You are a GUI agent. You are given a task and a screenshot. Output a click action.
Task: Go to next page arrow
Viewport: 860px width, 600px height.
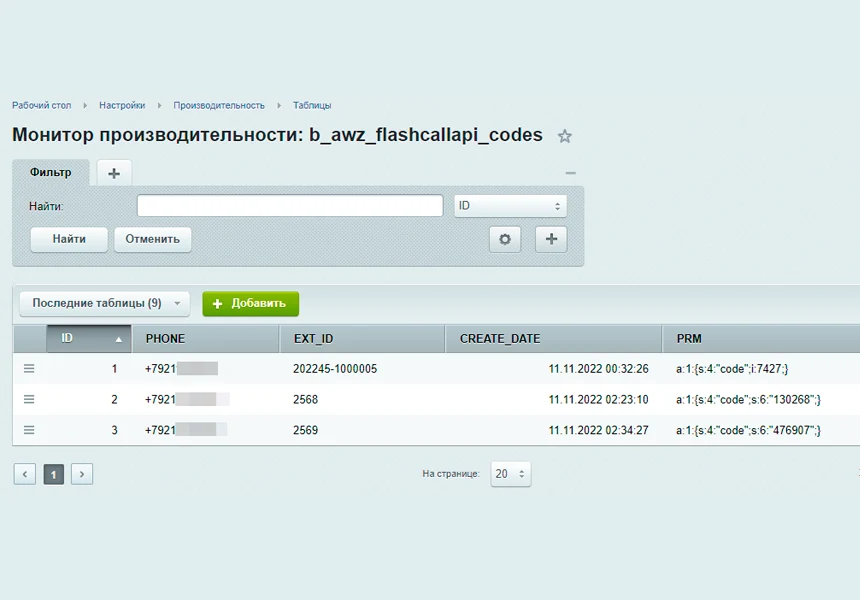click(82, 474)
